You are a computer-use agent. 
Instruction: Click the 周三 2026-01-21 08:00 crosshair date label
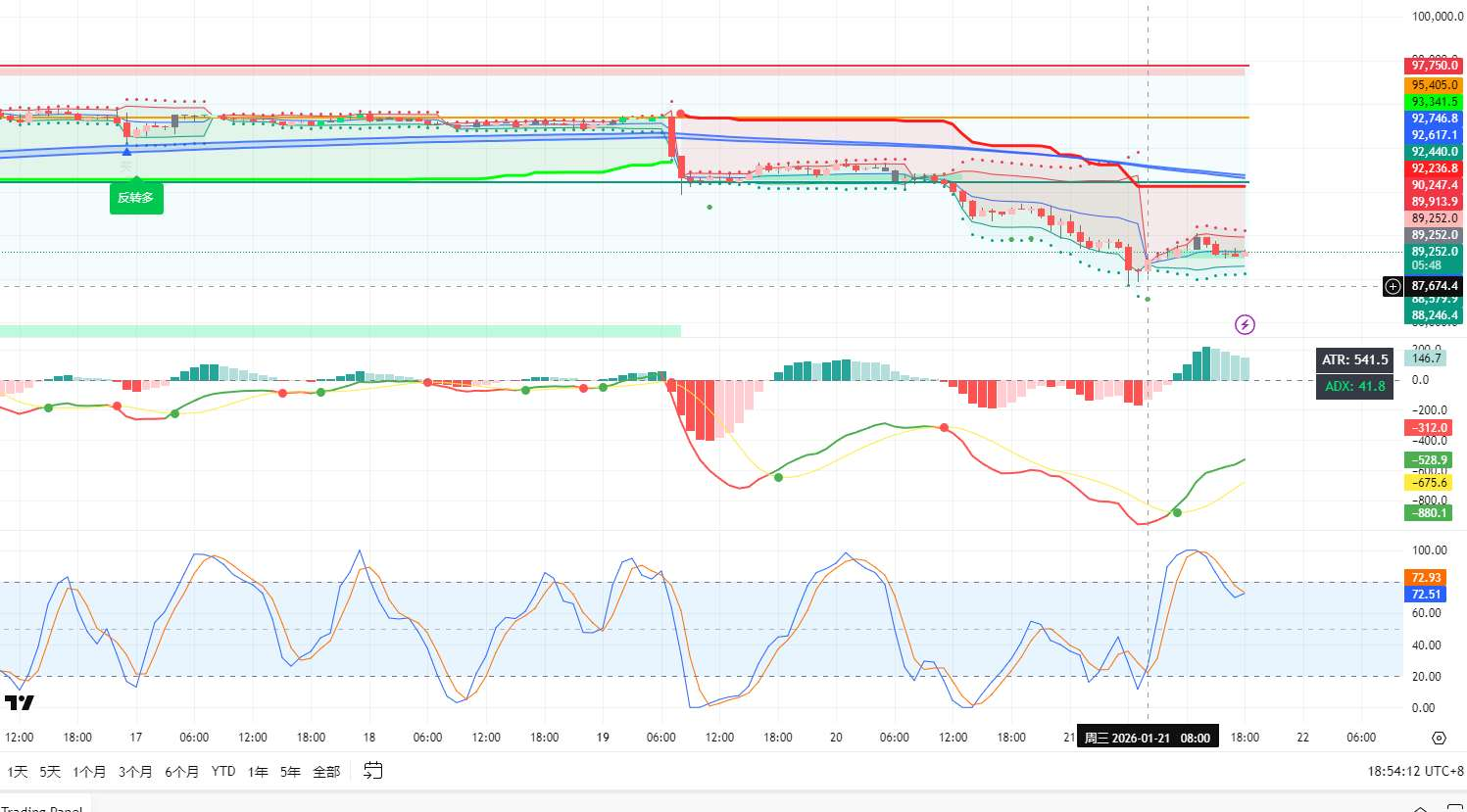click(1147, 738)
